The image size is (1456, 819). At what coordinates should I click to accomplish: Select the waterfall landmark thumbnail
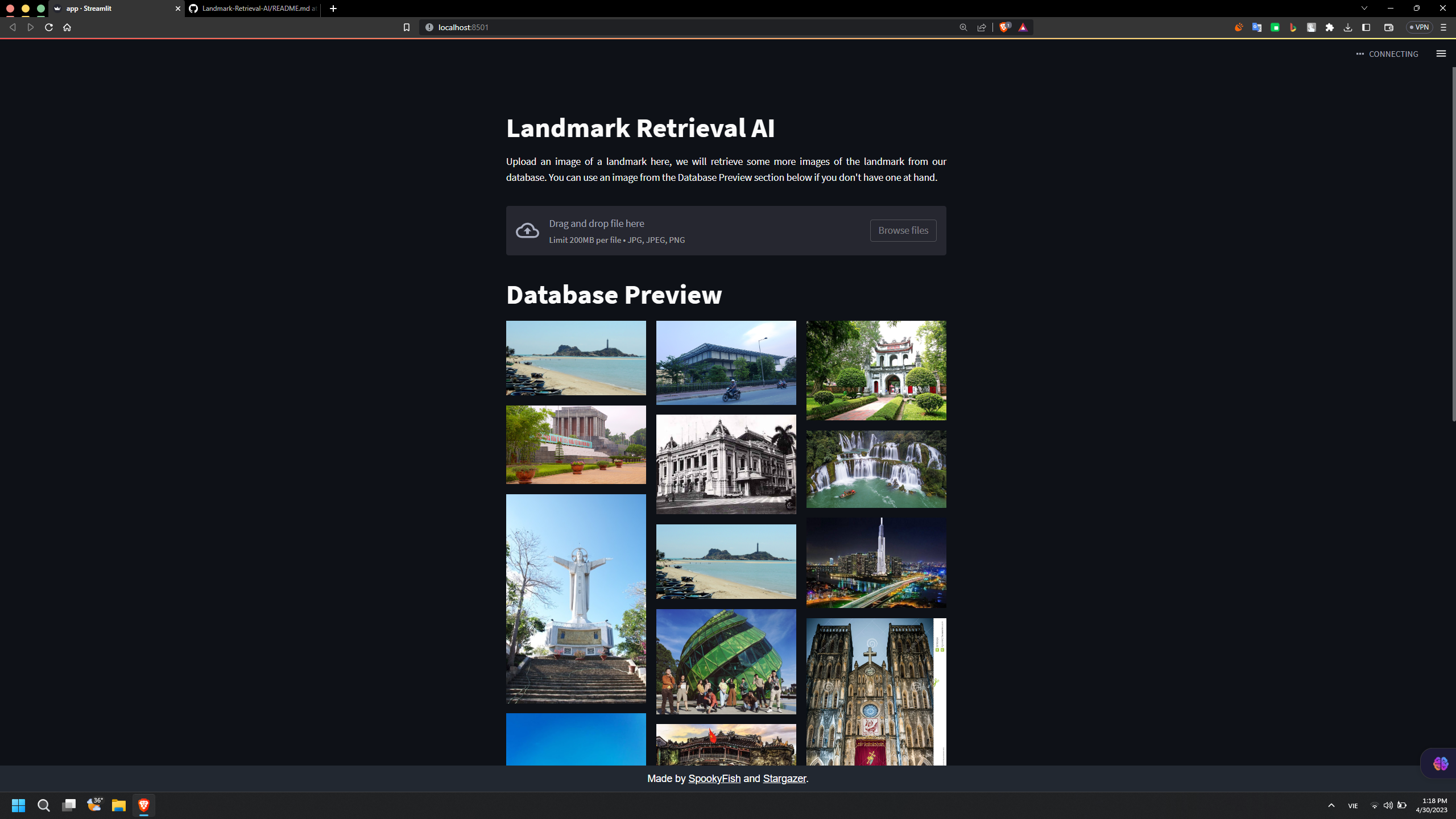coord(876,469)
